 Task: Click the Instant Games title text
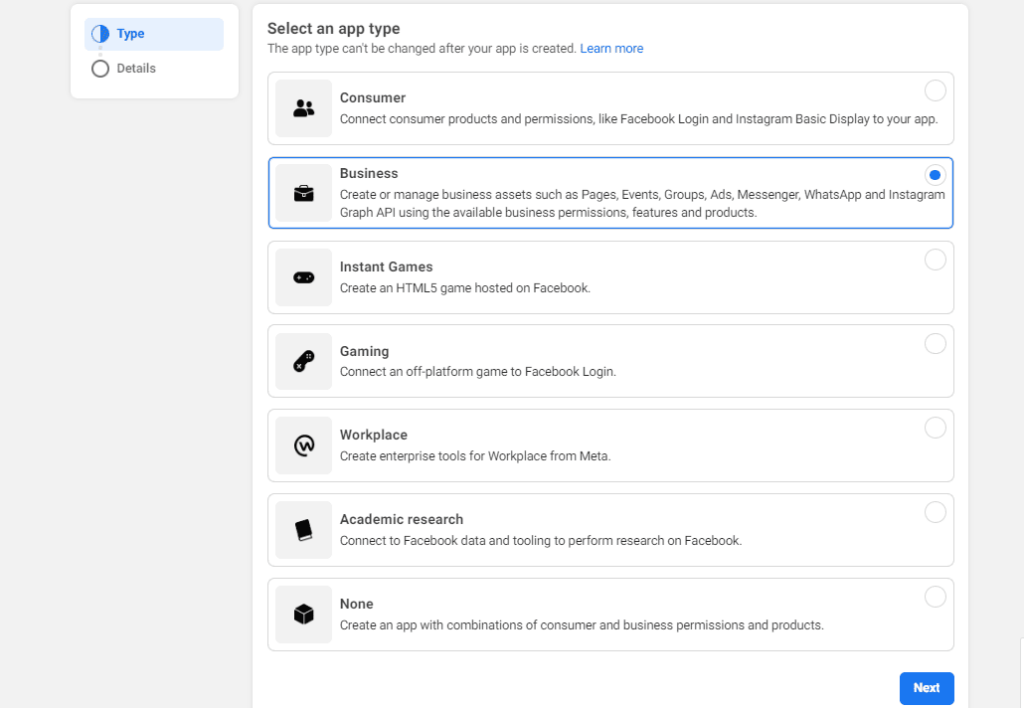click(386, 267)
